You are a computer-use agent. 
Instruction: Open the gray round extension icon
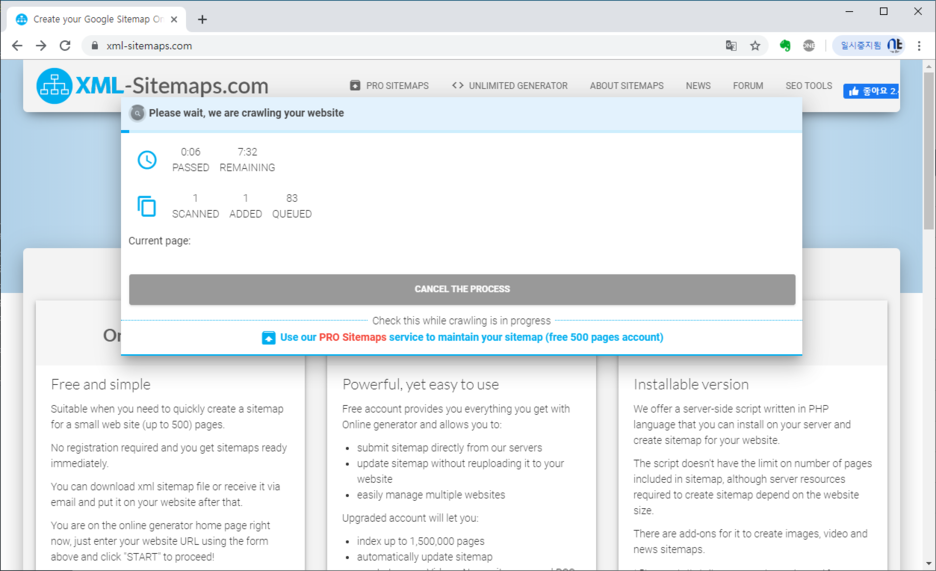click(x=809, y=45)
